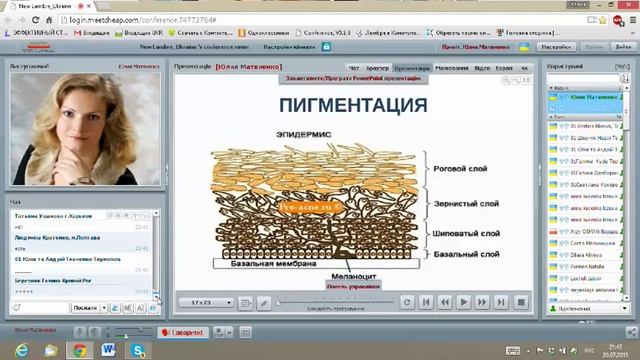Select user 'Dilara Alieva' in list

(x=585, y=255)
